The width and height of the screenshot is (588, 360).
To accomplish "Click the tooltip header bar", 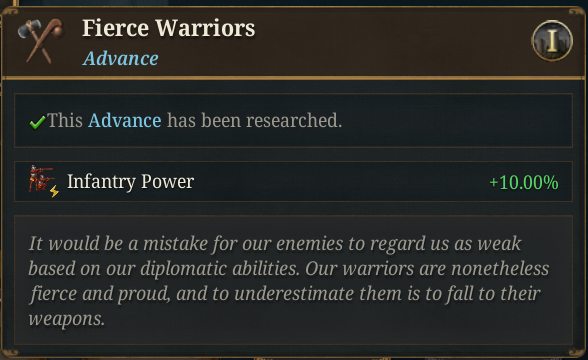I will (293, 42).
